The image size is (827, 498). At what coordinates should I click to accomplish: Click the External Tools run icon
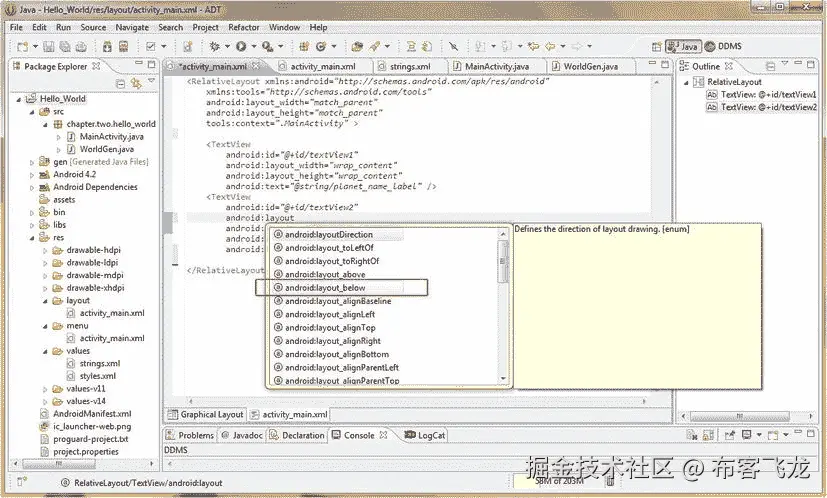[267, 46]
